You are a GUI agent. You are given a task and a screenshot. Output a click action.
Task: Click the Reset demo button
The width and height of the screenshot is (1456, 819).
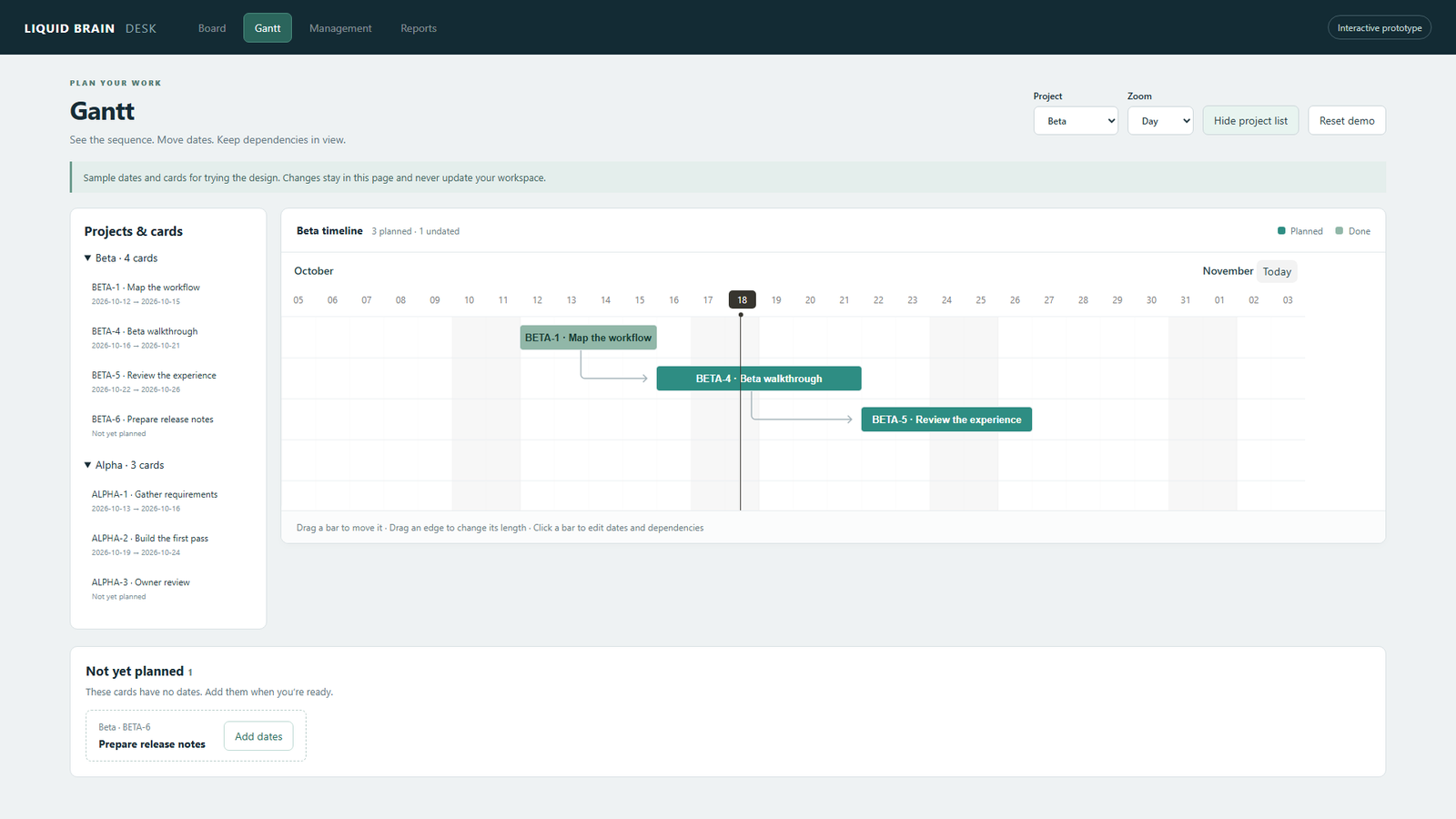coord(1347,121)
